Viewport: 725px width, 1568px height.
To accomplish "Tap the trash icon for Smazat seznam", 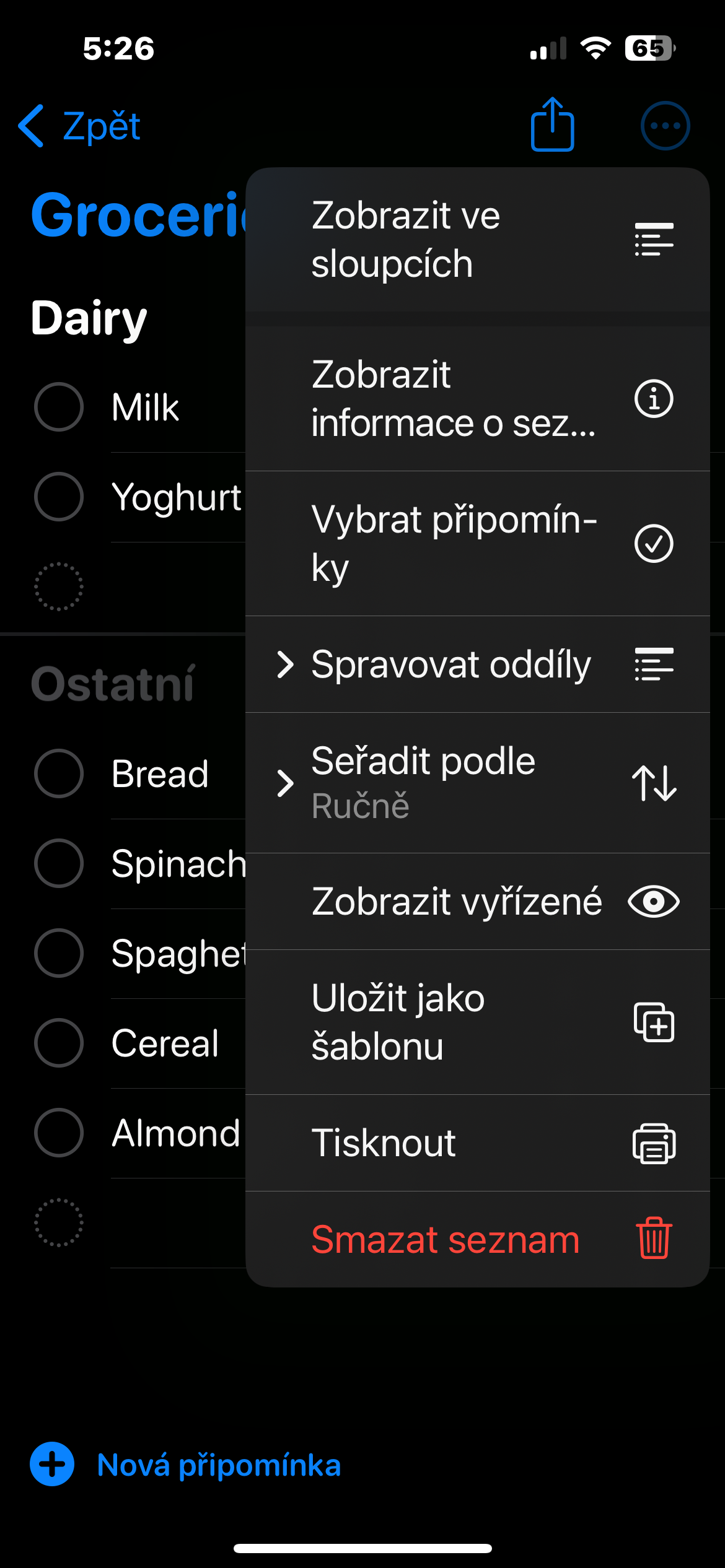I will coord(654,1239).
